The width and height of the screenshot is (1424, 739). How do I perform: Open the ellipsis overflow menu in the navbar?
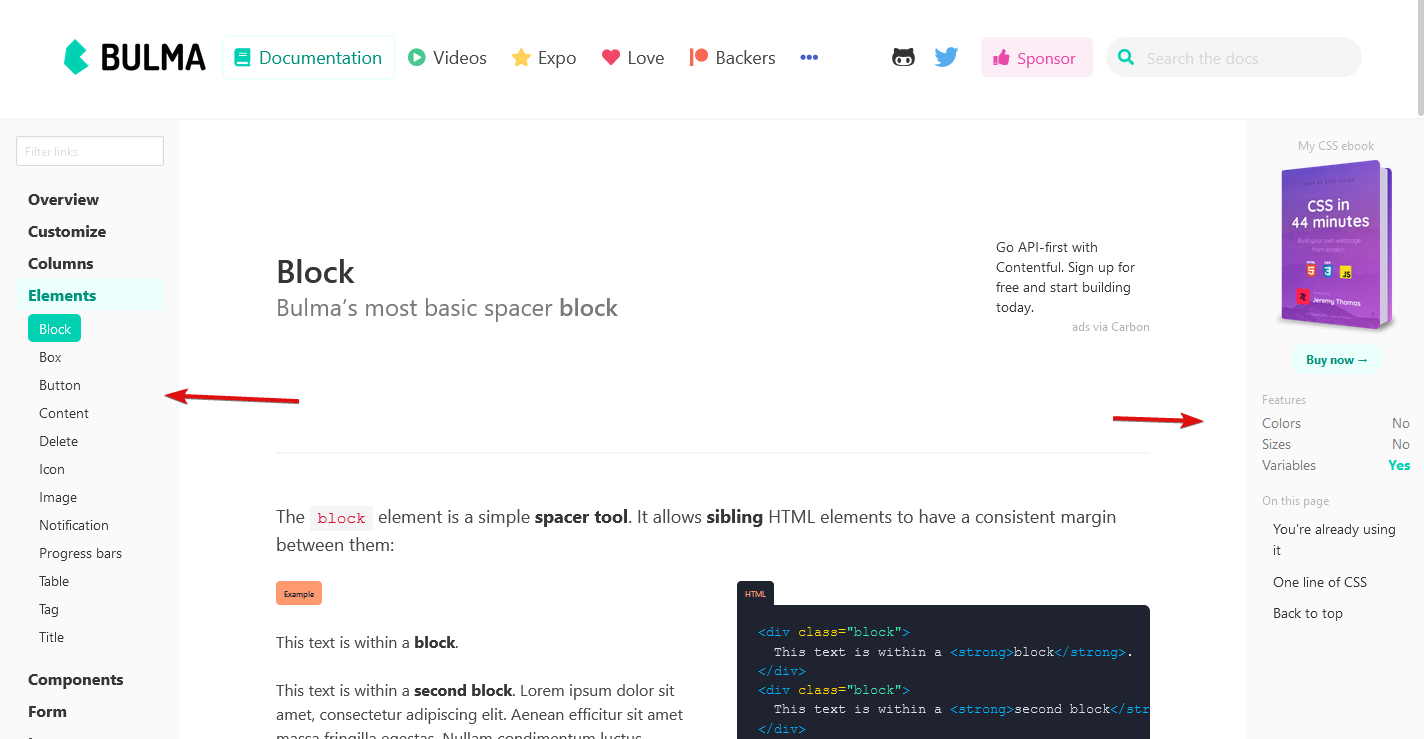tap(808, 57)
